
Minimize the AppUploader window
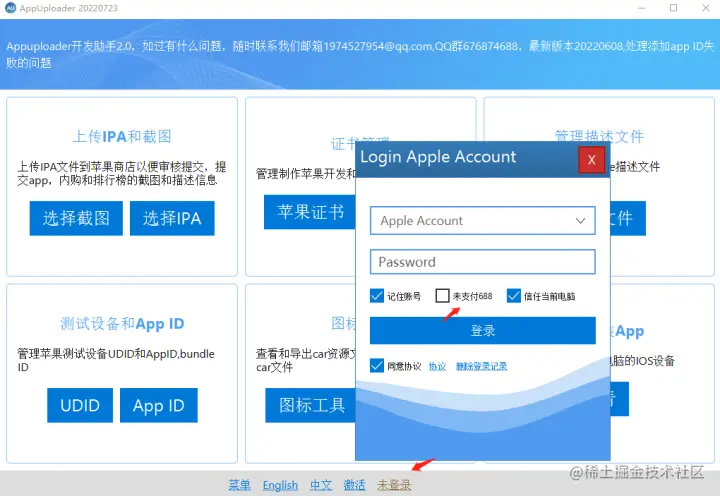tap(641, 8)
